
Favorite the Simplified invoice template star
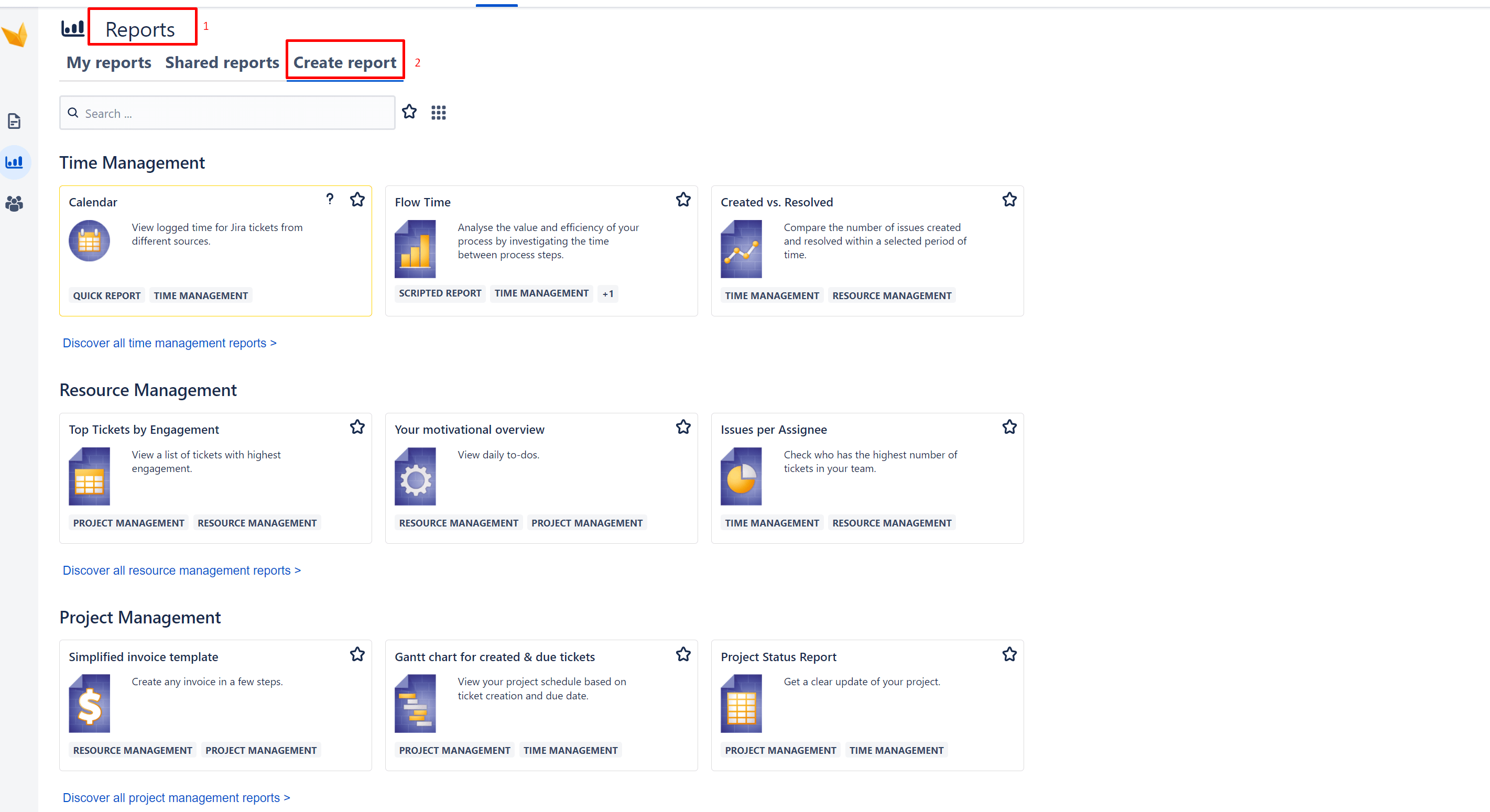[x=357, y=654]
